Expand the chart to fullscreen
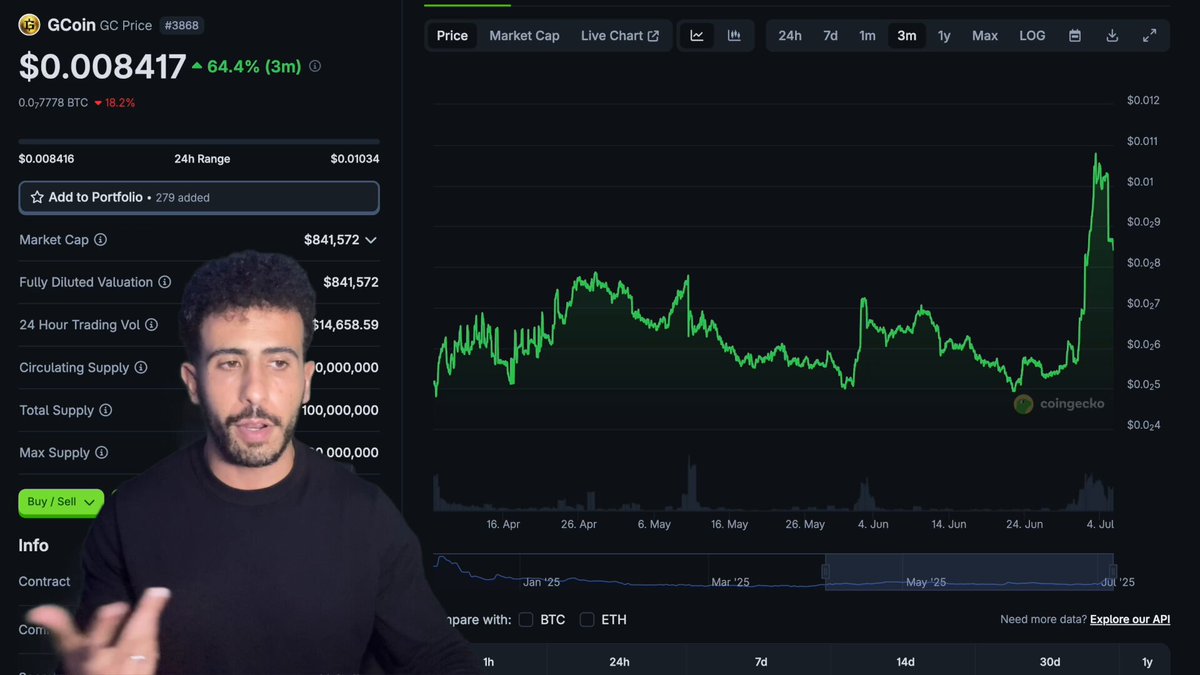This screenshot has height=675, width=1200. [1149, 35]
